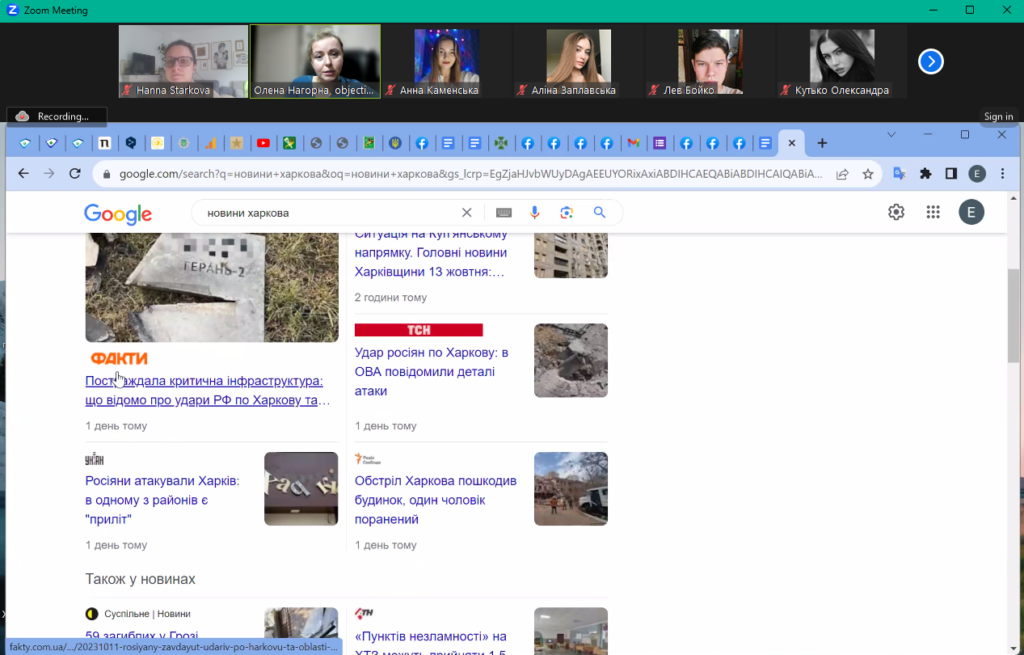Open ТСН article Удар росіян по Харкову
Screen dimensions: 1024x655
point(432,372)
